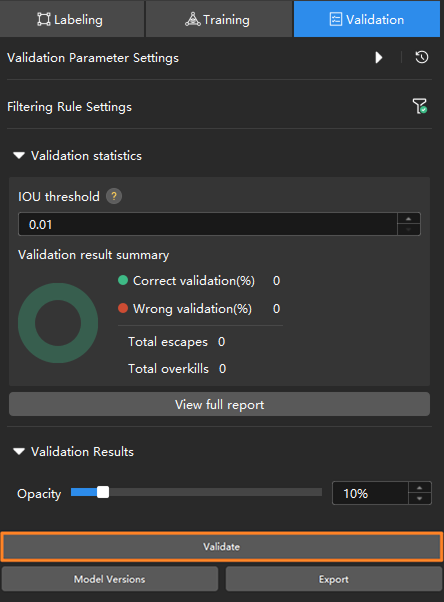
Task: Click the IOU threshold input field
Action: coord(207,224)
